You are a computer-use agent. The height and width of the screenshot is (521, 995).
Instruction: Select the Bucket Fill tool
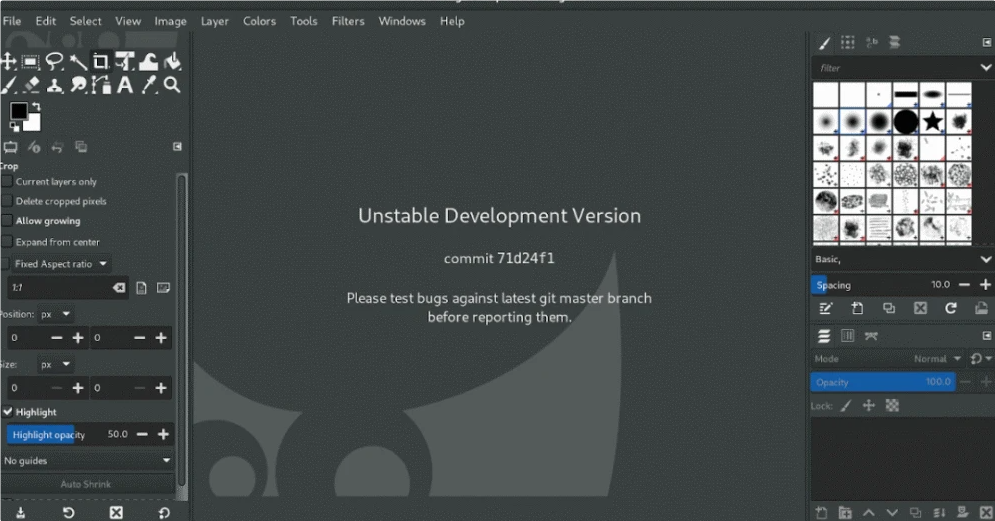(x=172, y=62)
